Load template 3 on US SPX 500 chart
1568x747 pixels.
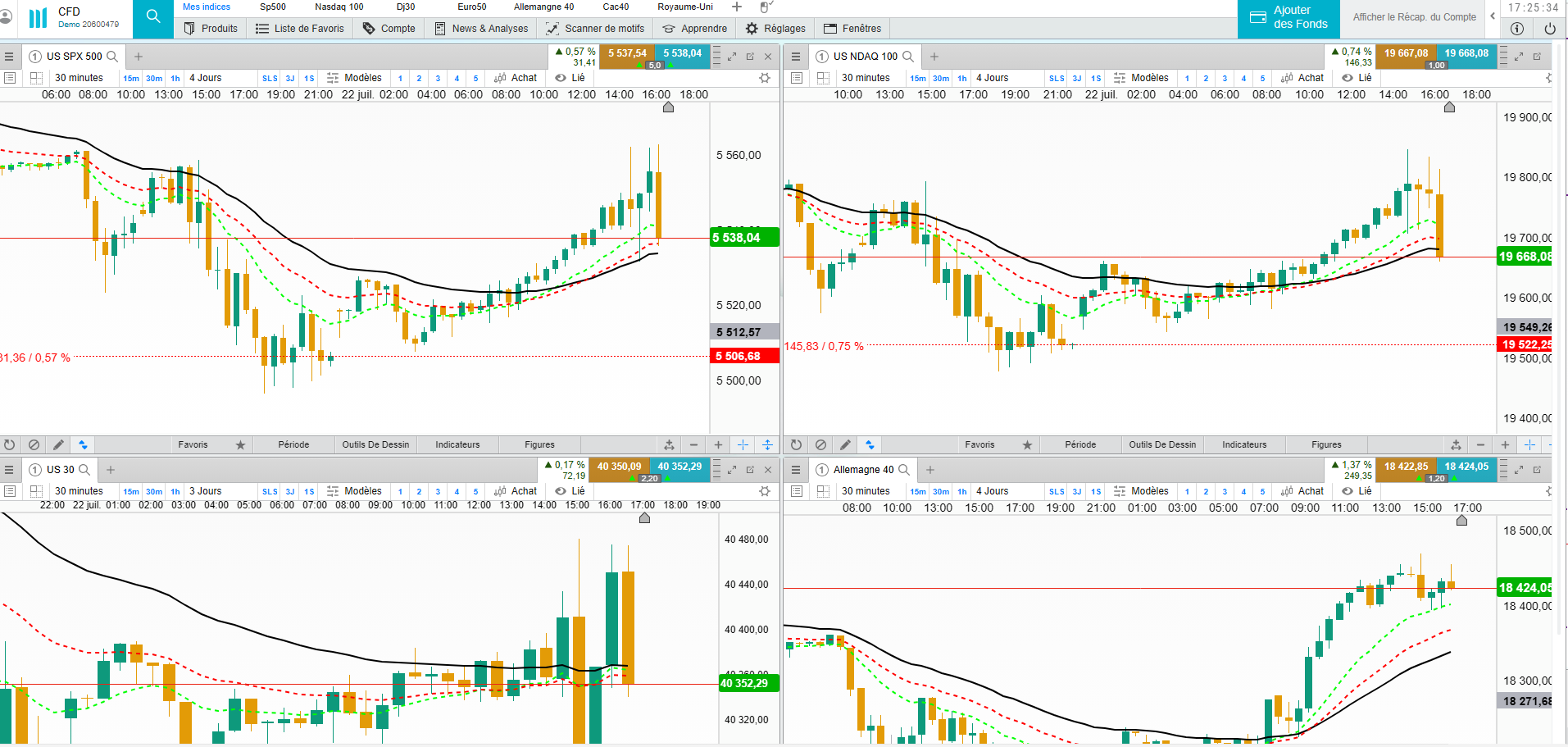438,79
